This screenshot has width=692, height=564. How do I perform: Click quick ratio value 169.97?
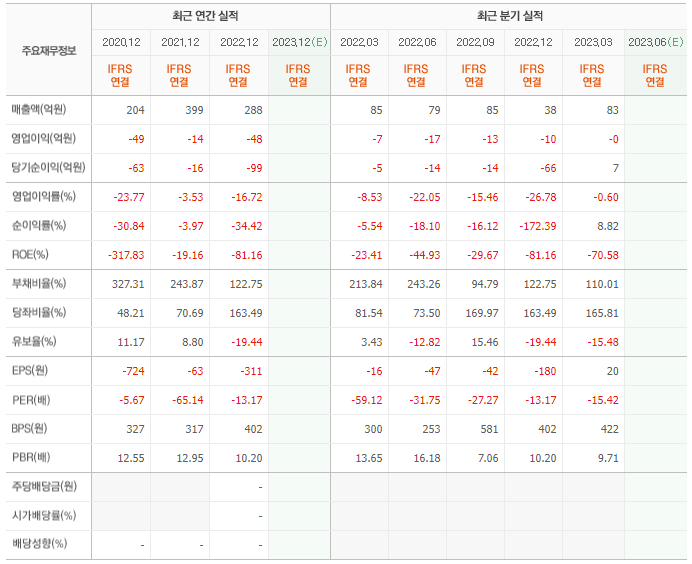pyautogui.click(x=482, y=313)
